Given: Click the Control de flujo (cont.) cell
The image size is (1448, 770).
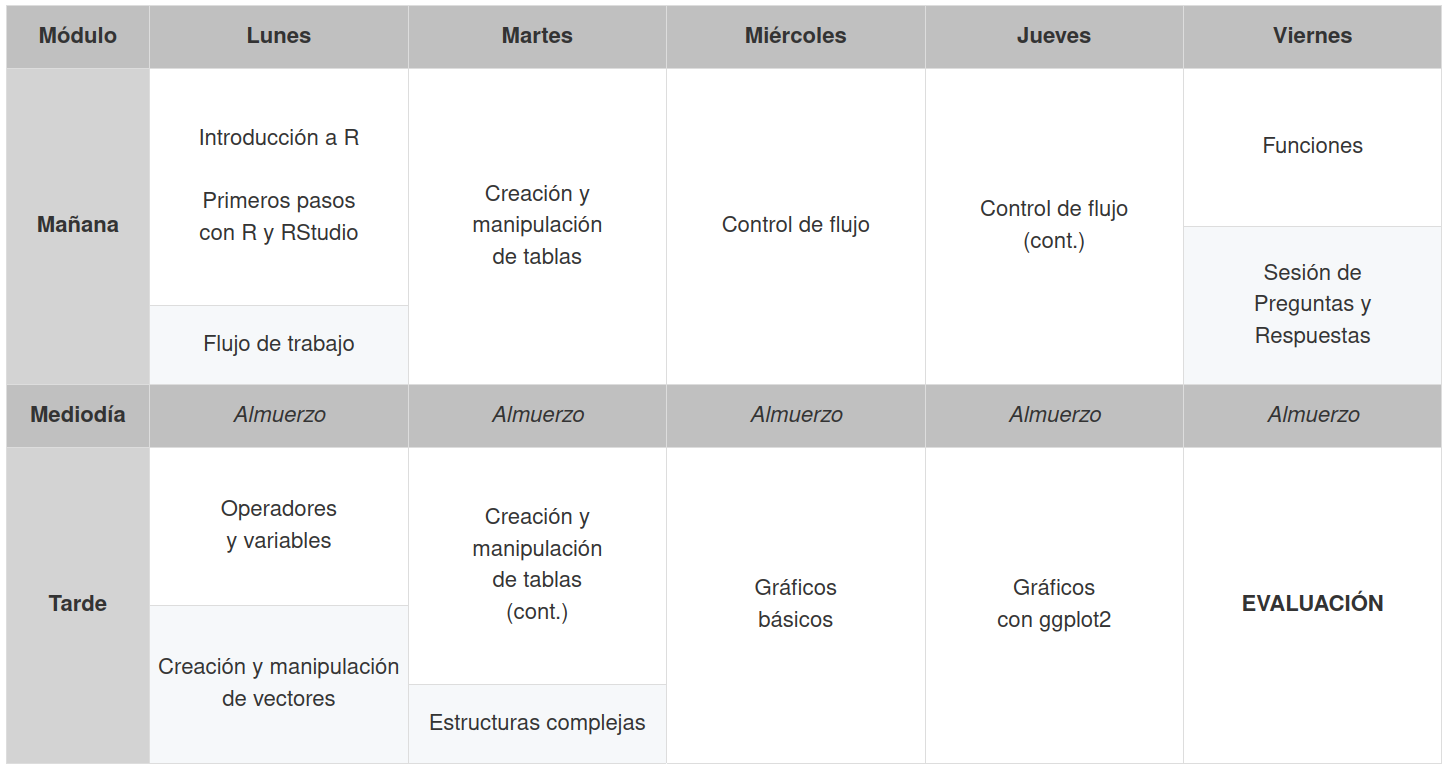Looking at the screenshot, I should point(1054,225).
